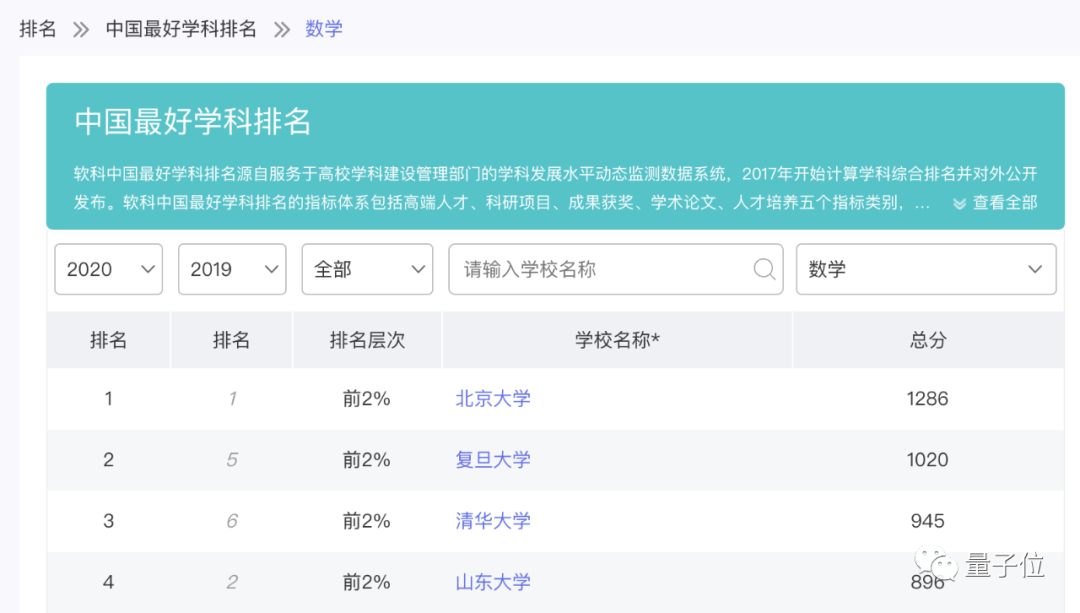Viewport: 1080px width, 613px height.
Task: Open the 2020 year dropdown
Action: (x=108, y=269)
